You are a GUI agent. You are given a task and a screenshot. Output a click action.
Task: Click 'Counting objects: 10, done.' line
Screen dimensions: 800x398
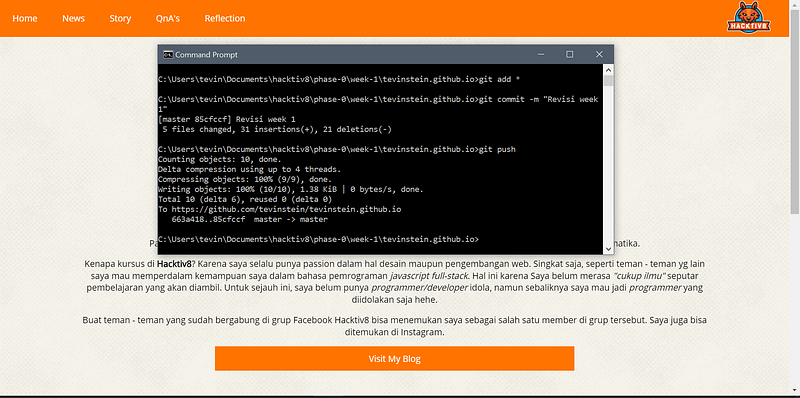pyautogui.click(x=219, y=160)
